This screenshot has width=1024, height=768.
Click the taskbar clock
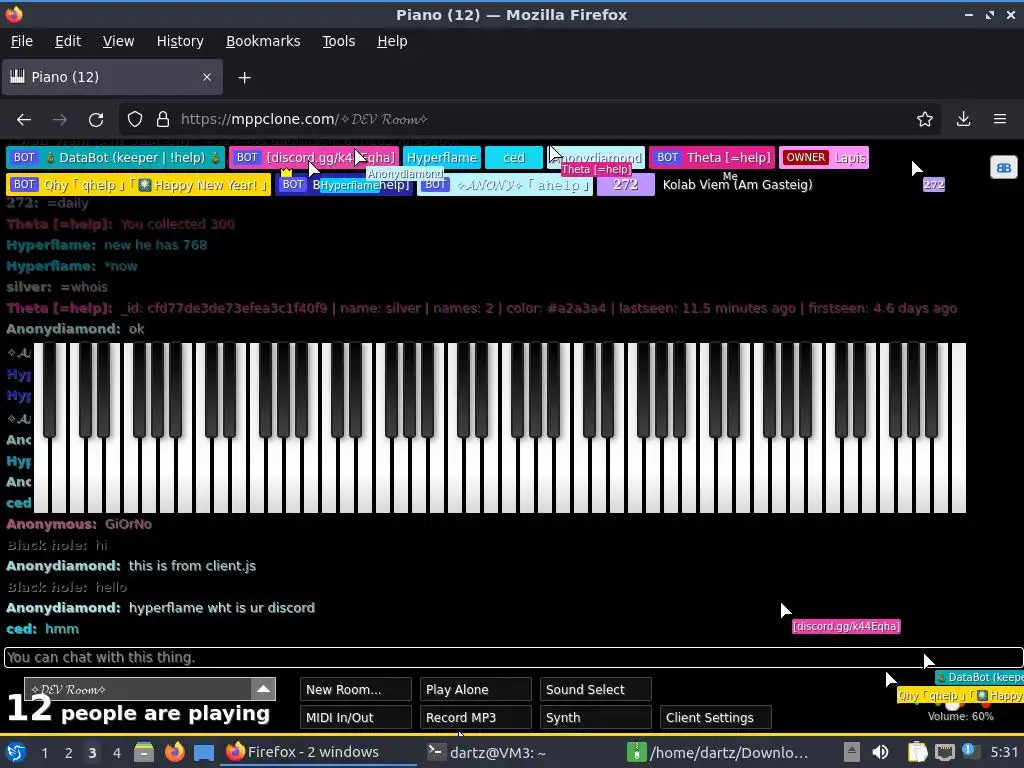click(x=1004, y=752)
